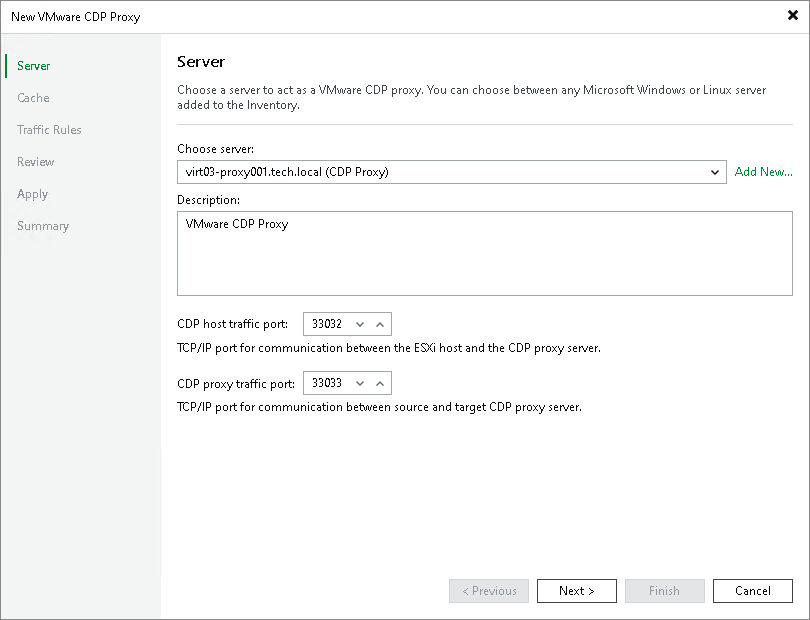Click the dialog title 'New VMware CDP Proxy'
This screenshot has height=620, width=810.
coord(75,17)
